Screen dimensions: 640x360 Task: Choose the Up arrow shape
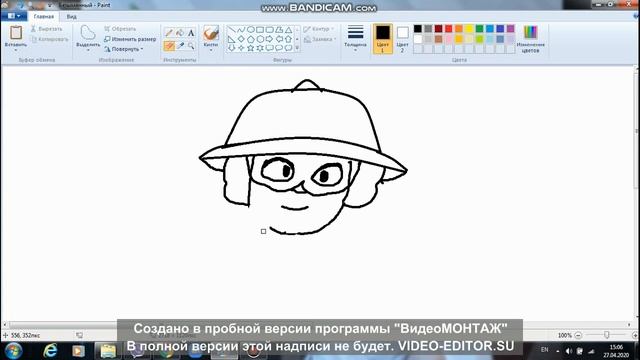pyautogui.click(x=289, y=39)
